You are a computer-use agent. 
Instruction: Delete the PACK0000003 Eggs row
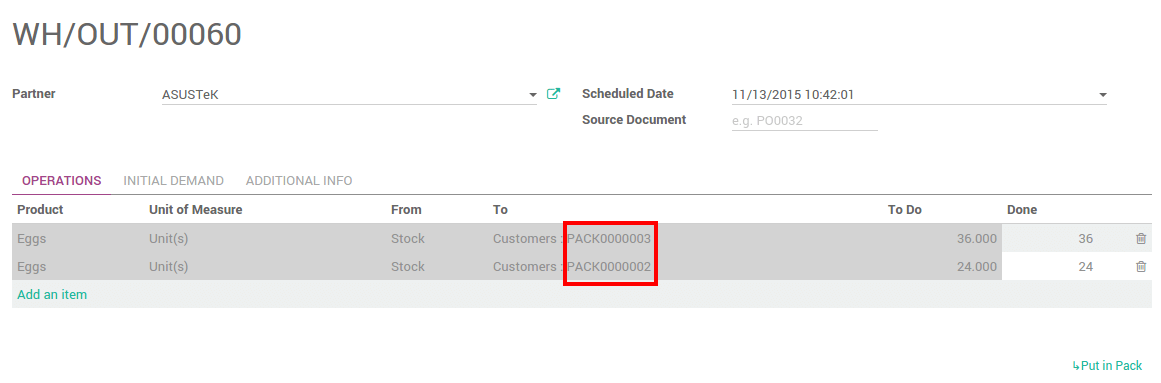click(1141, 239)
